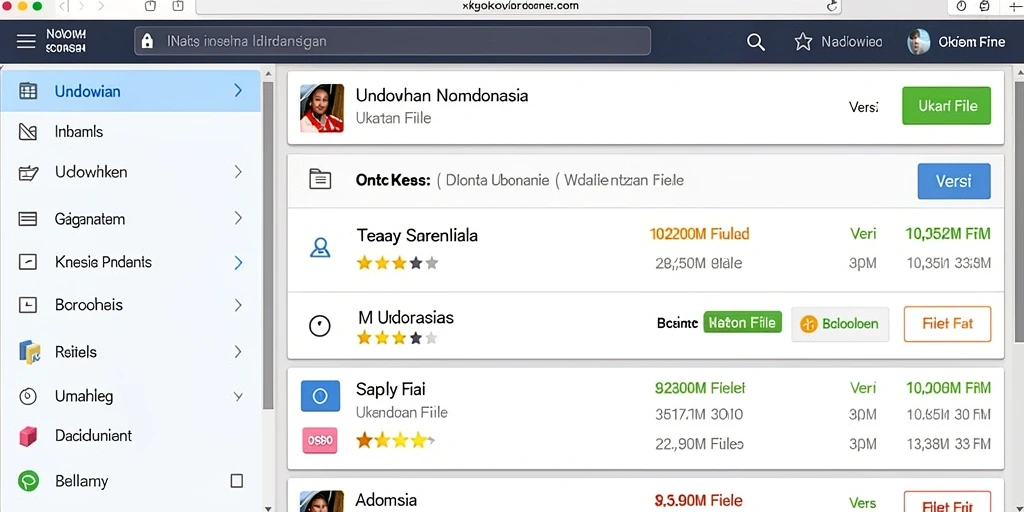Click the Inbamls sidebar icon
The width and height of the screenshot is (1024, 512).
pos(28,132)
